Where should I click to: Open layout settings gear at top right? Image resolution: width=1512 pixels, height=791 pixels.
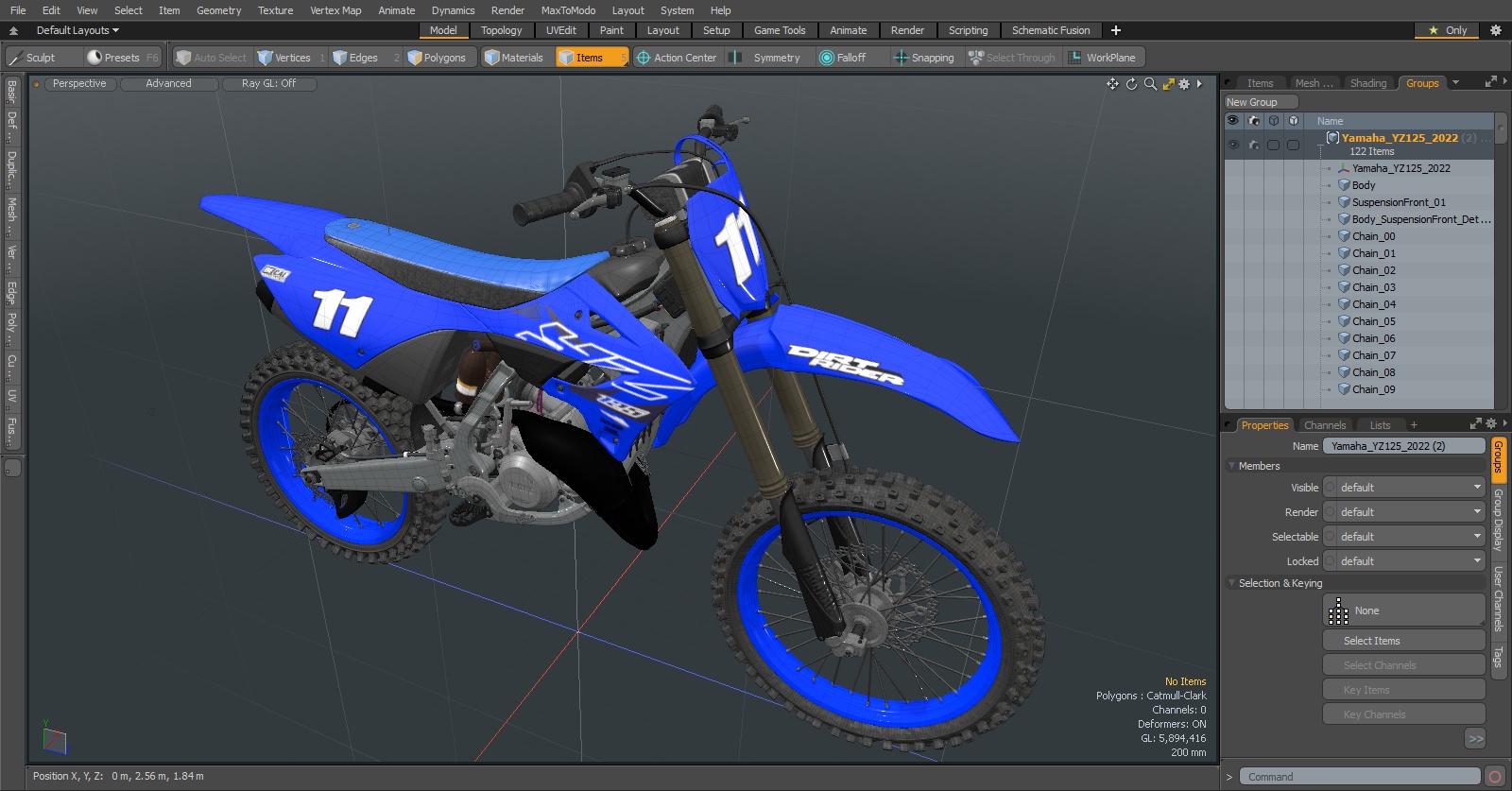(1495, 30)
